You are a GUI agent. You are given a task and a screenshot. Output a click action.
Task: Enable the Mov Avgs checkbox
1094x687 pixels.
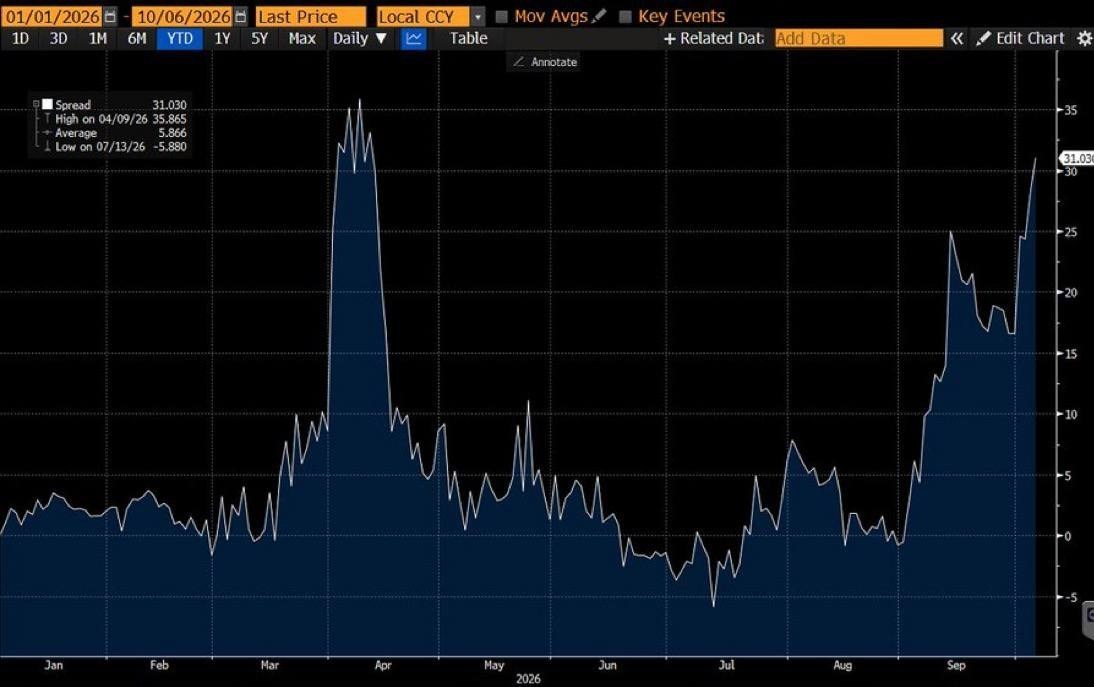pos(501,17)
